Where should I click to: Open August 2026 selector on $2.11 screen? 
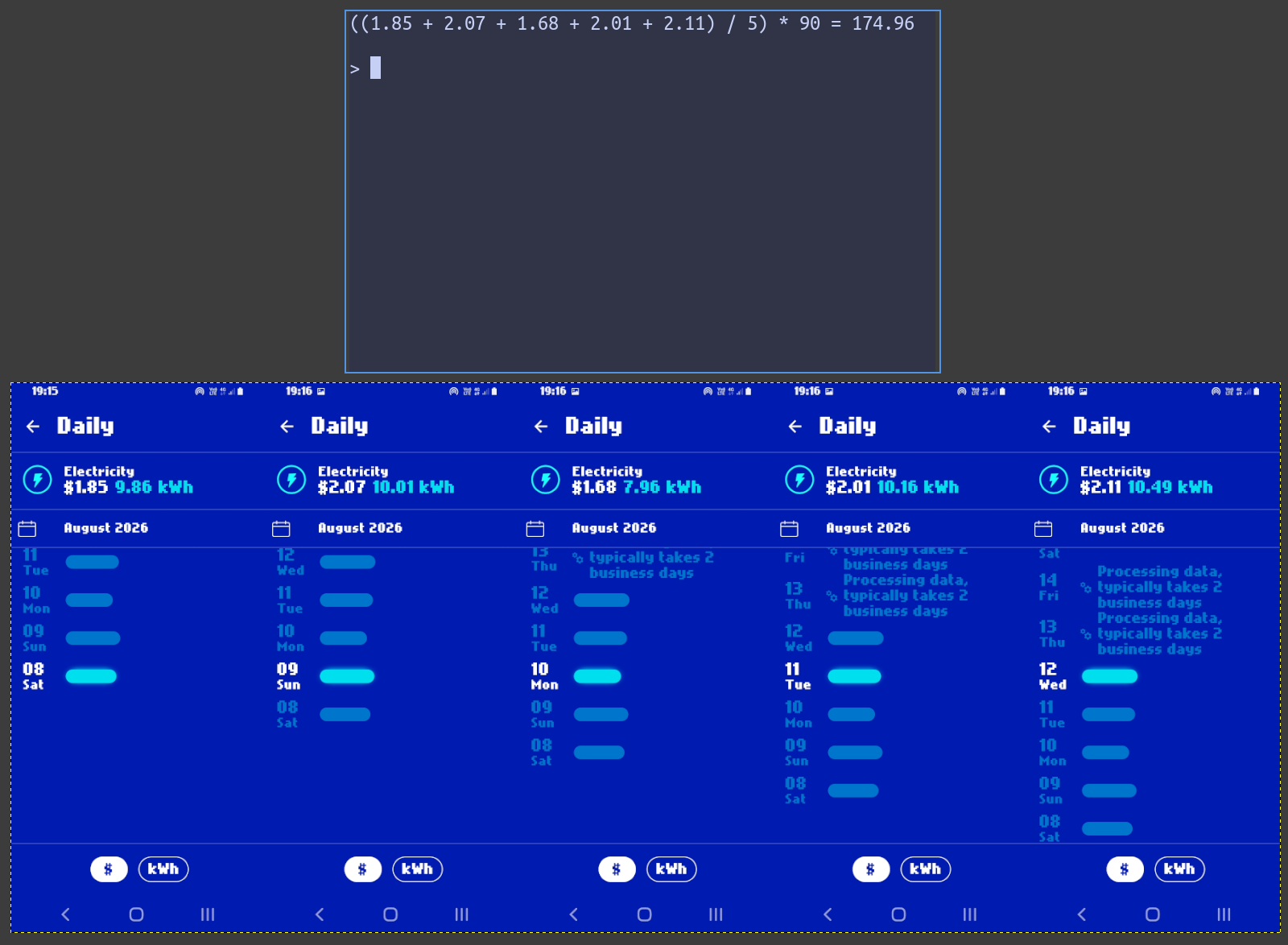click(1122, 528)
